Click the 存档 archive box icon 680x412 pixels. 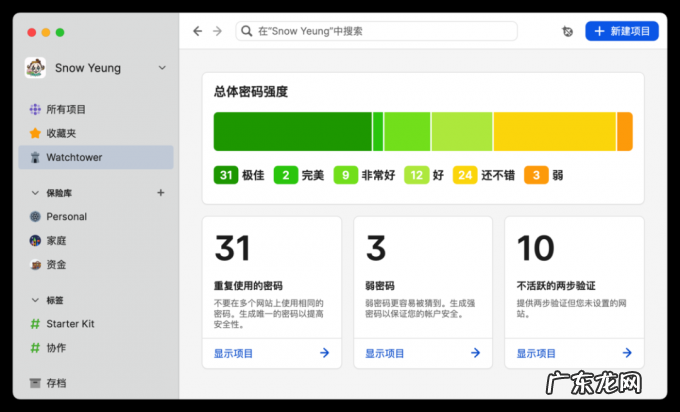click(35, 383)
